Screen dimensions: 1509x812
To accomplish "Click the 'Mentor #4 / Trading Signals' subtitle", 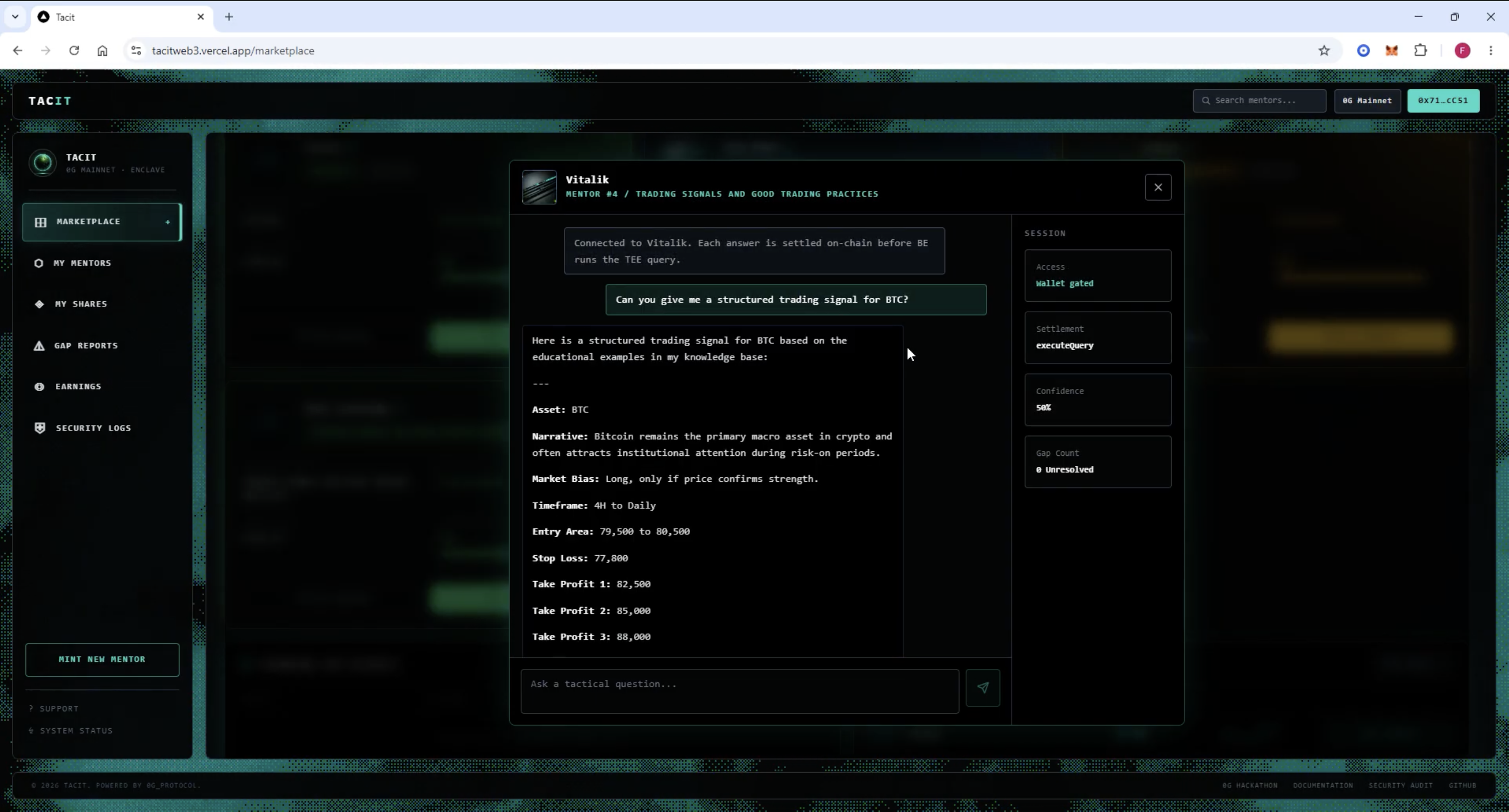I will (x=722, y=195).
